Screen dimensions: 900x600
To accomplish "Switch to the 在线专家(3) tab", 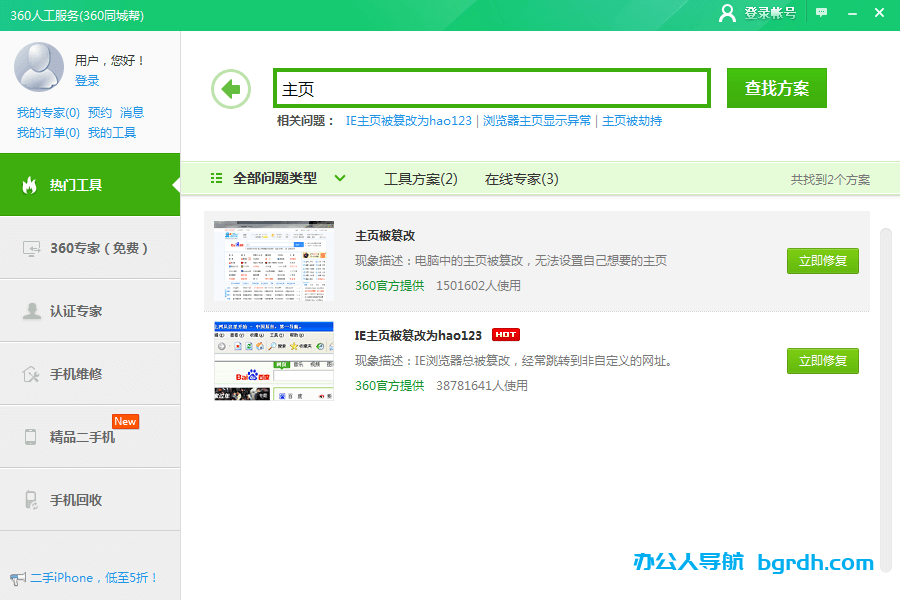I will click(x=521, y=178).
